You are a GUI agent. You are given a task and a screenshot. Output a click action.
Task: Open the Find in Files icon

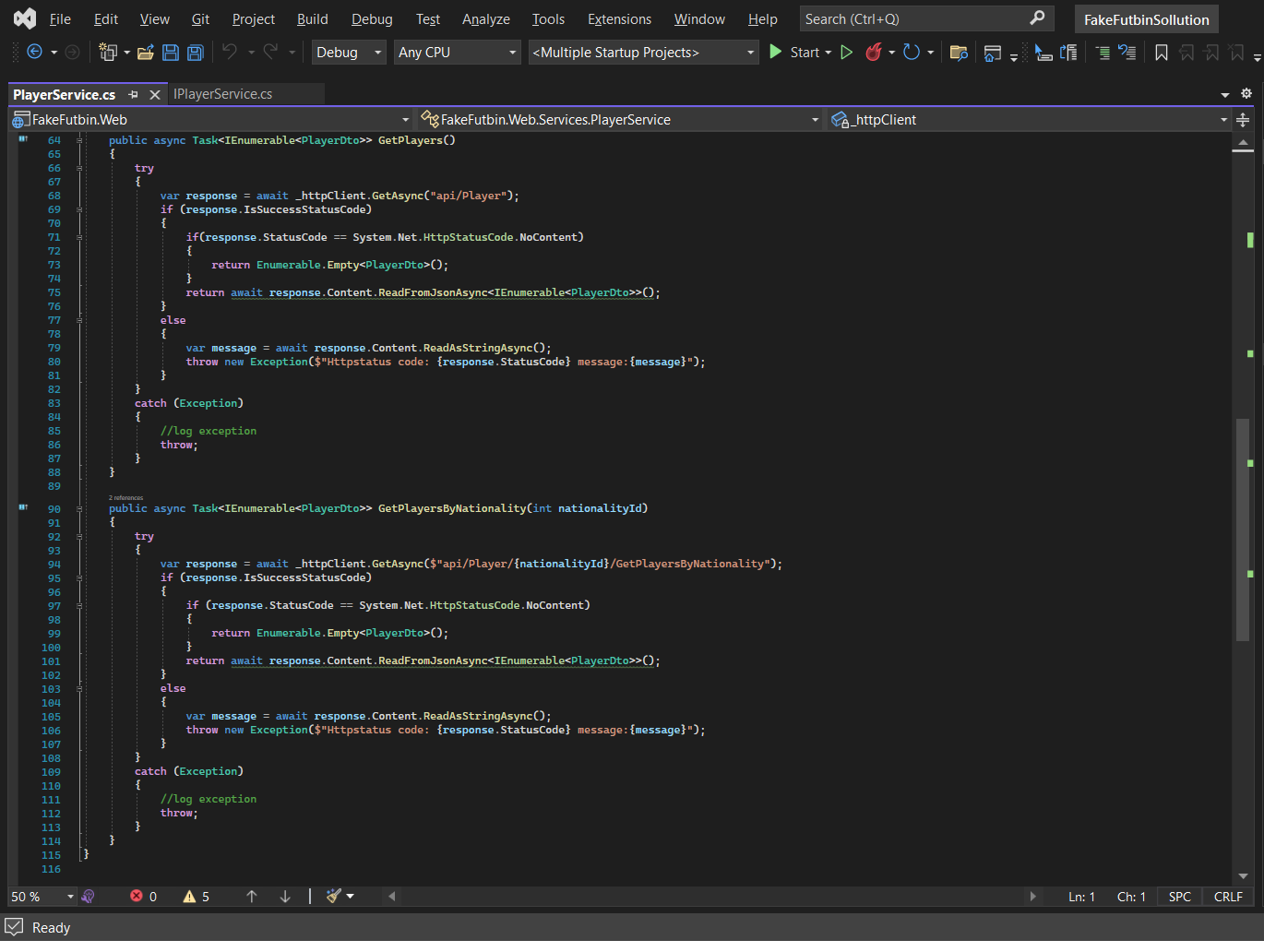(959, 53)
